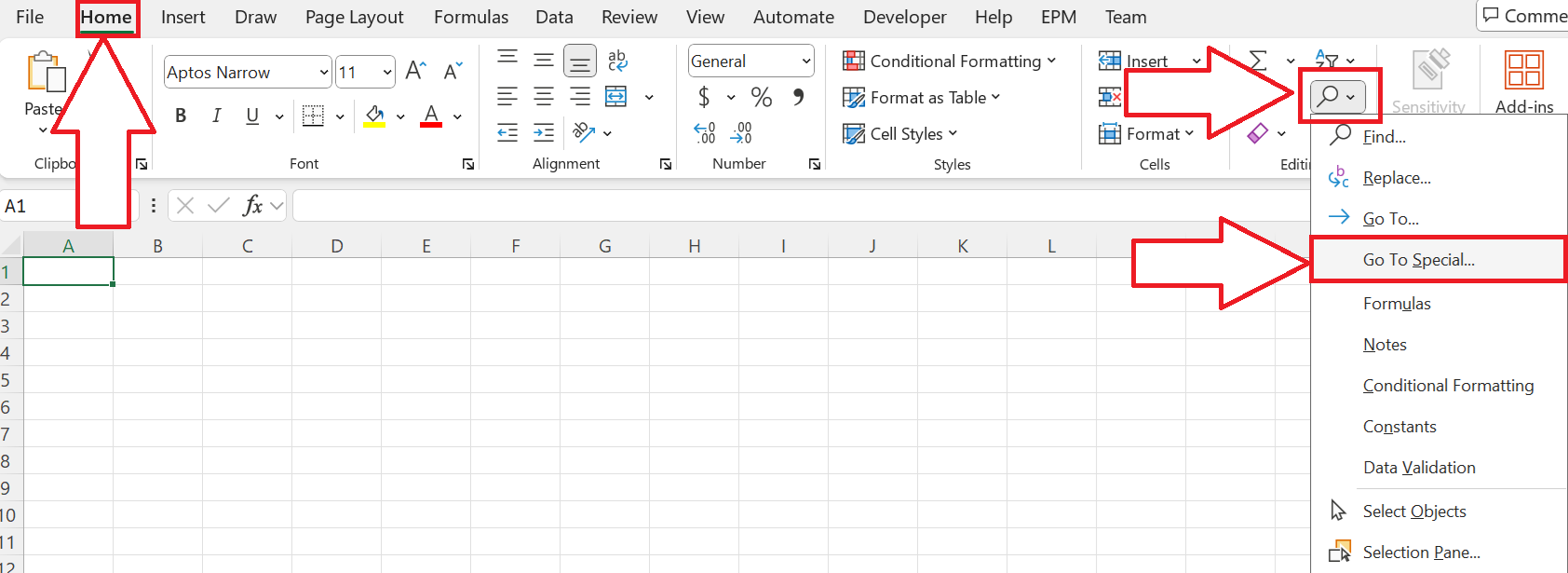The height and width of the screenshot is (573, 1568).
Task: Toggle Underline formatting
Action: pos(252,116)
